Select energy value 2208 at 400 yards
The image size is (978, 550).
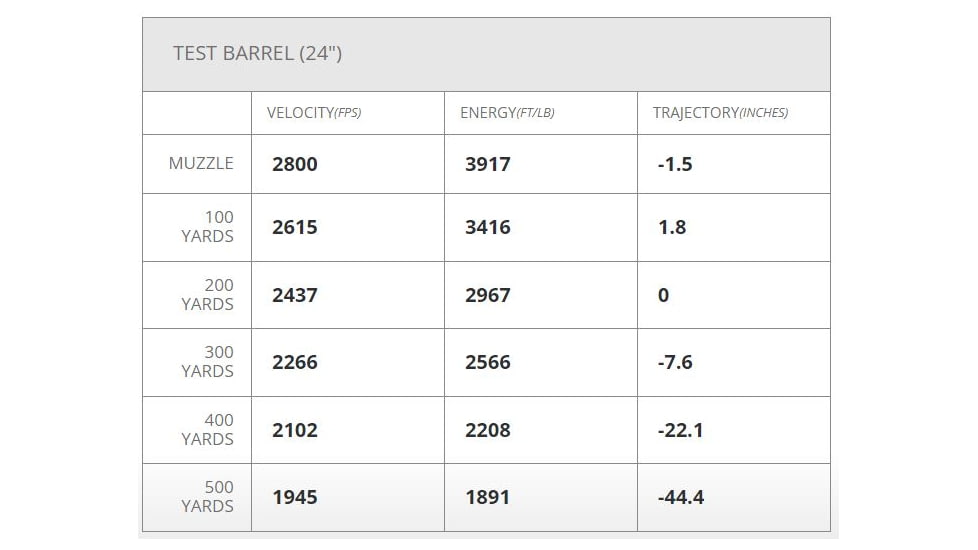coord(488,430)
